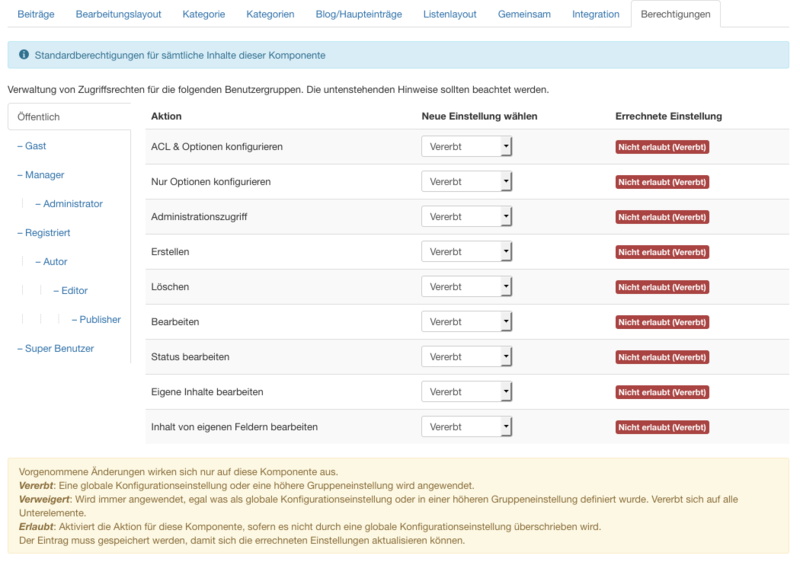Image resolution: width=800 pixels, height=562 pixels.
Task: Select the Manager user group
Action: tap(41, 175)
